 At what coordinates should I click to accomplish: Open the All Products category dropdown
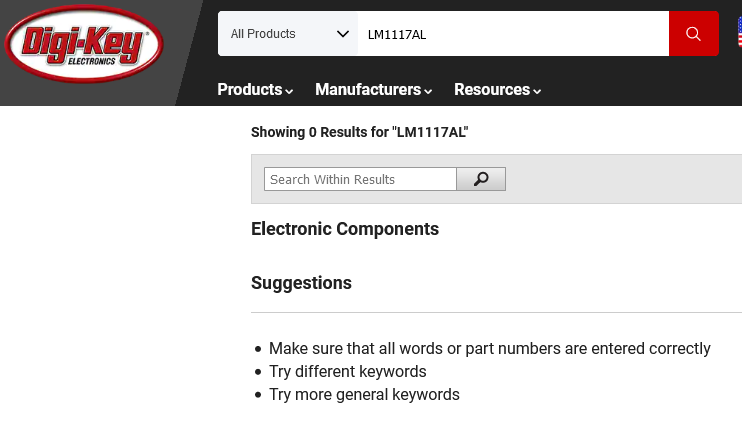pos(288,34)
